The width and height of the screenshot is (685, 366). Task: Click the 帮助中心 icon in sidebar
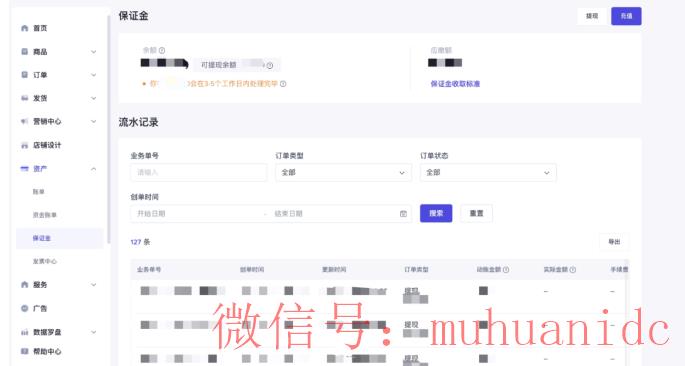coord(24,351)
